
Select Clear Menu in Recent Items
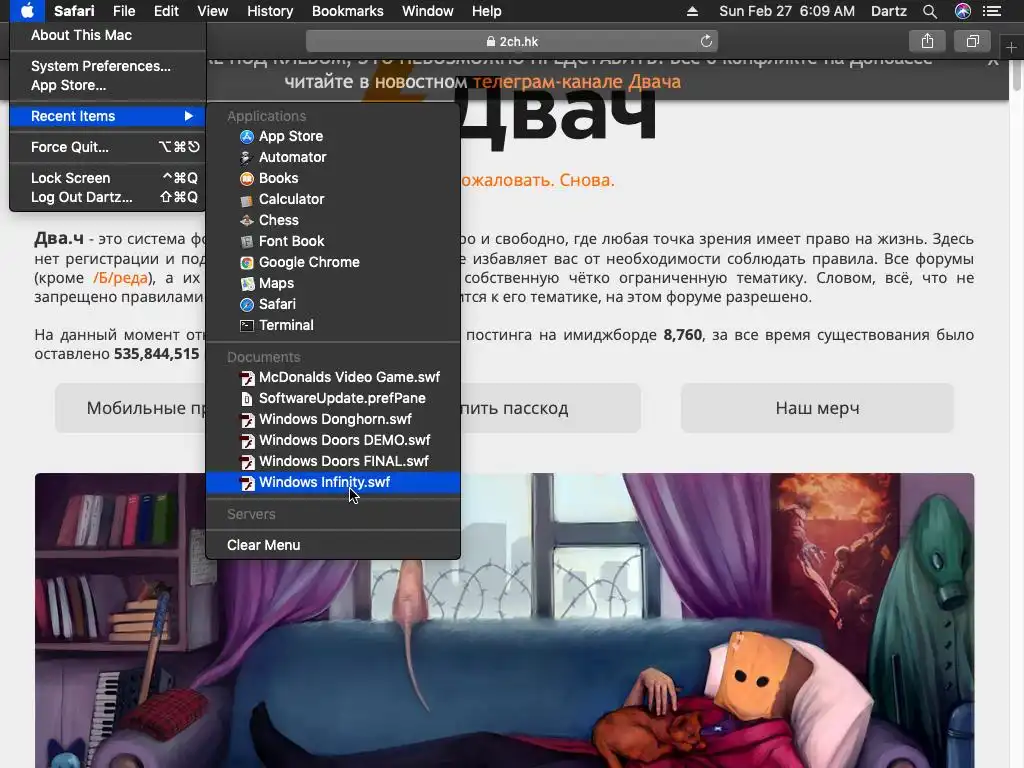pos(333,545)
